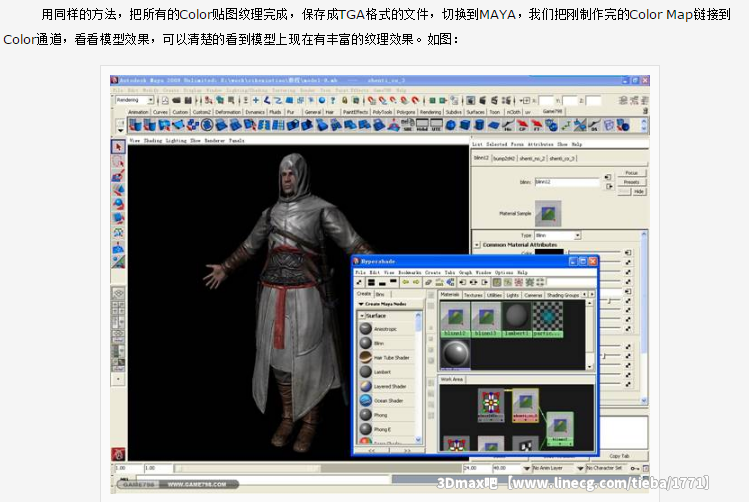
Task: Switch to the Hypershade Utilities tab
Action: coord(494,295)
